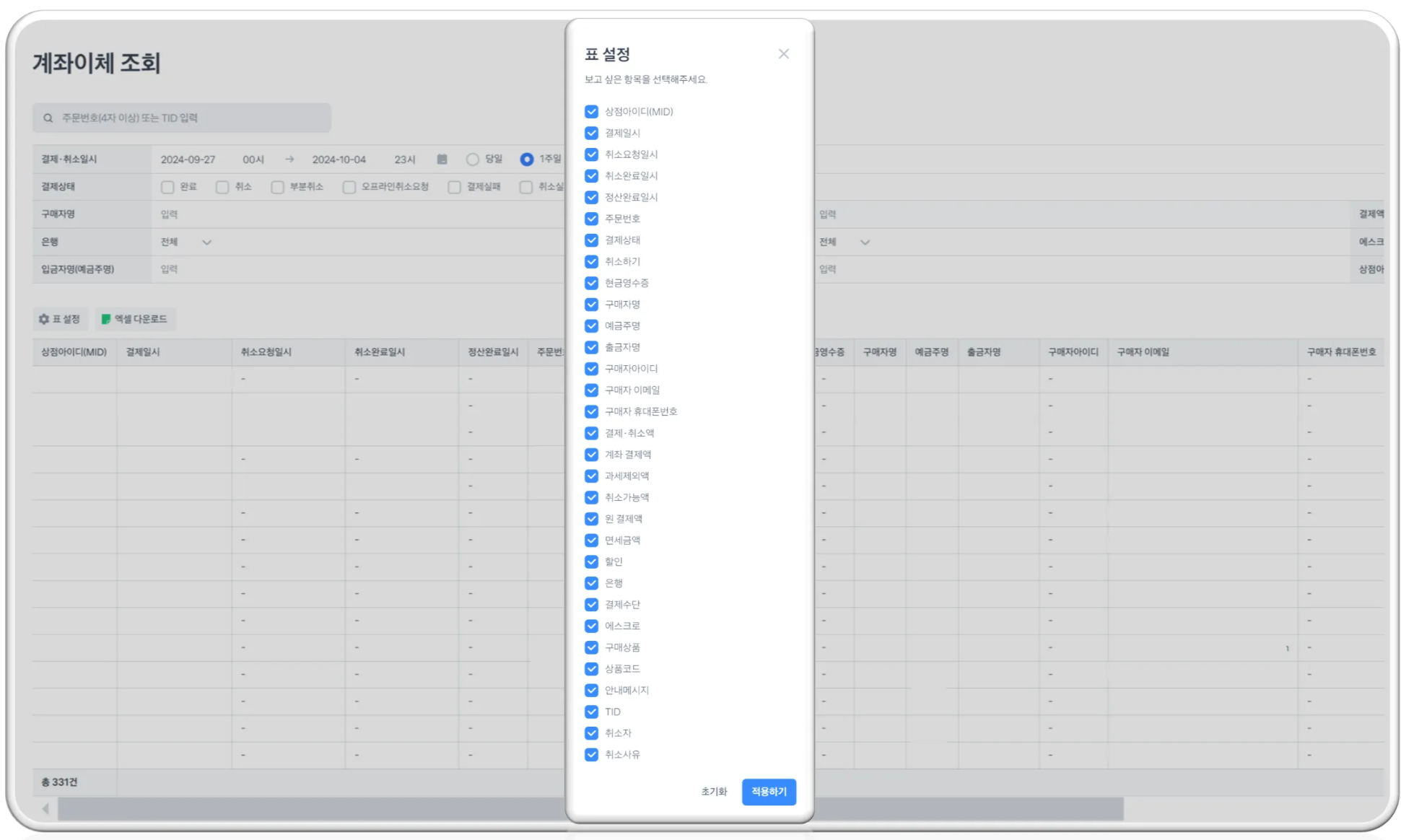Image resolution: width=1401 pixels, height=840 pixels.
Task: Uncheck the 현금영수증 column checkbox
Action: (591, 283)
